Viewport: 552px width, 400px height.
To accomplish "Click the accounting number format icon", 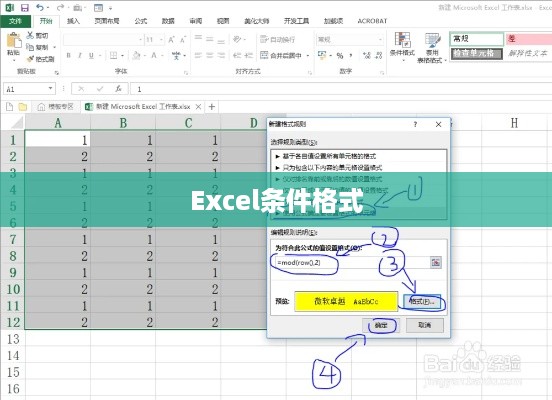I will [322, 55].
